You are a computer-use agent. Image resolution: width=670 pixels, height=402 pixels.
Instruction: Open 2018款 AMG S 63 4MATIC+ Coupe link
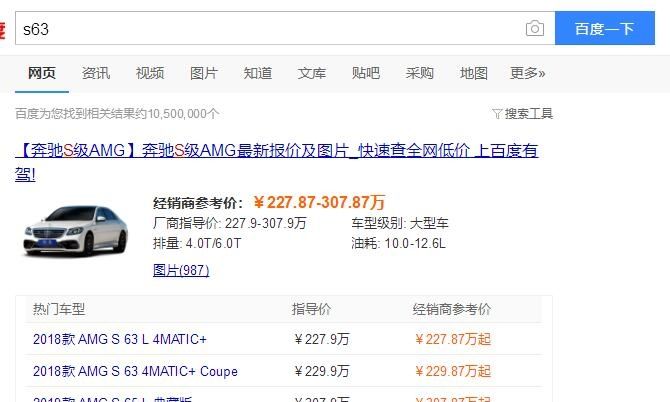click(135, 371)
